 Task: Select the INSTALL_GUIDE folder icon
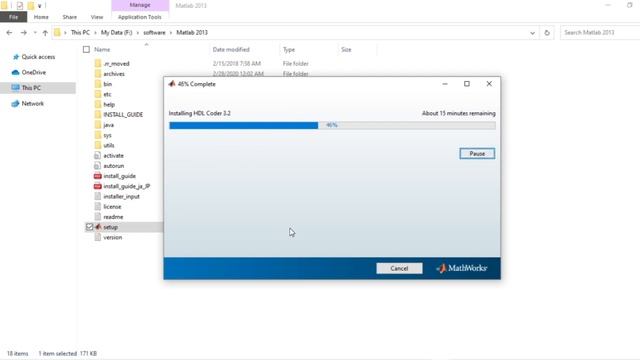pos(98,115)
